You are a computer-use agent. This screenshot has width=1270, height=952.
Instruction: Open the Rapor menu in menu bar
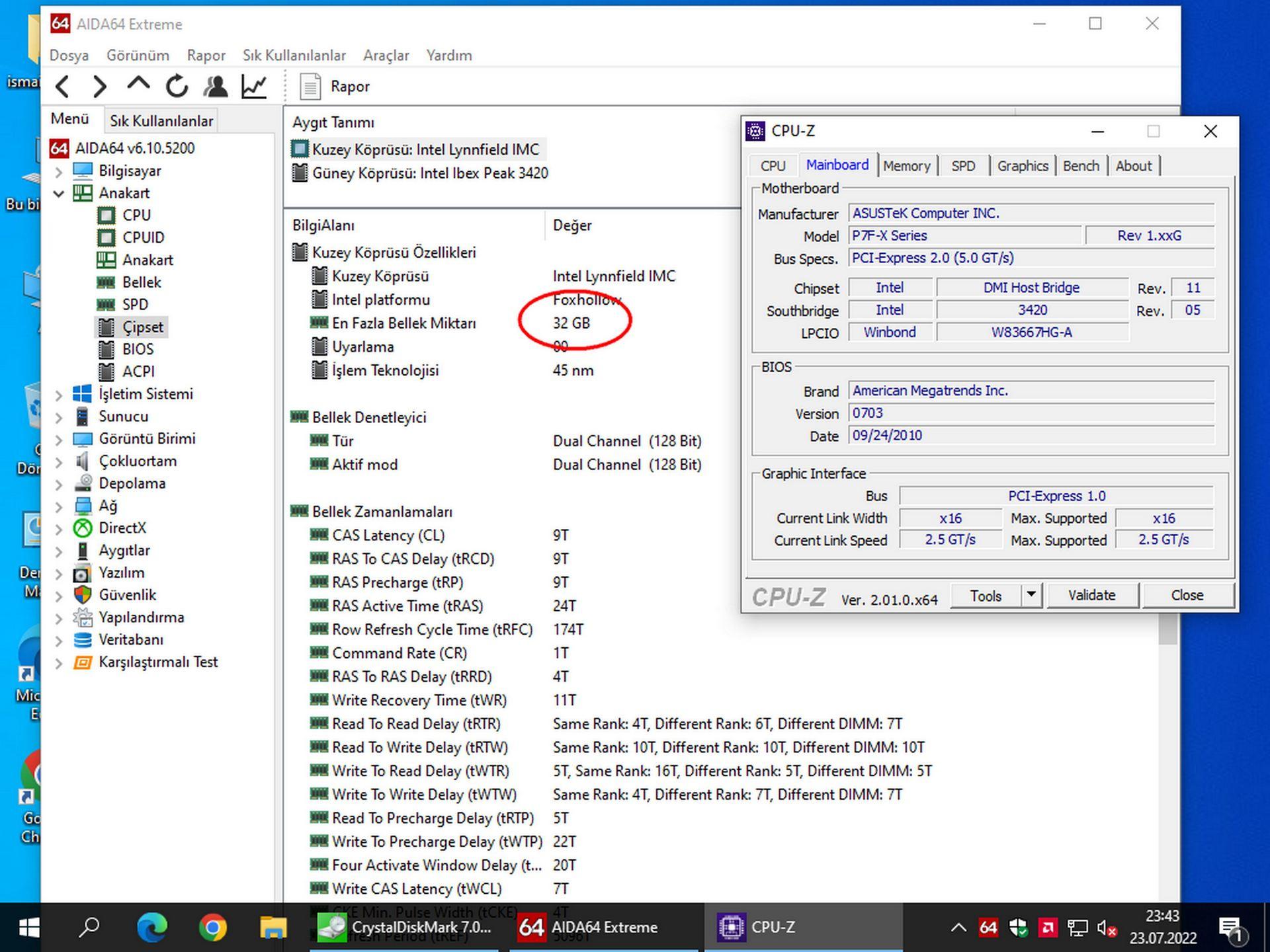(206, 56)
